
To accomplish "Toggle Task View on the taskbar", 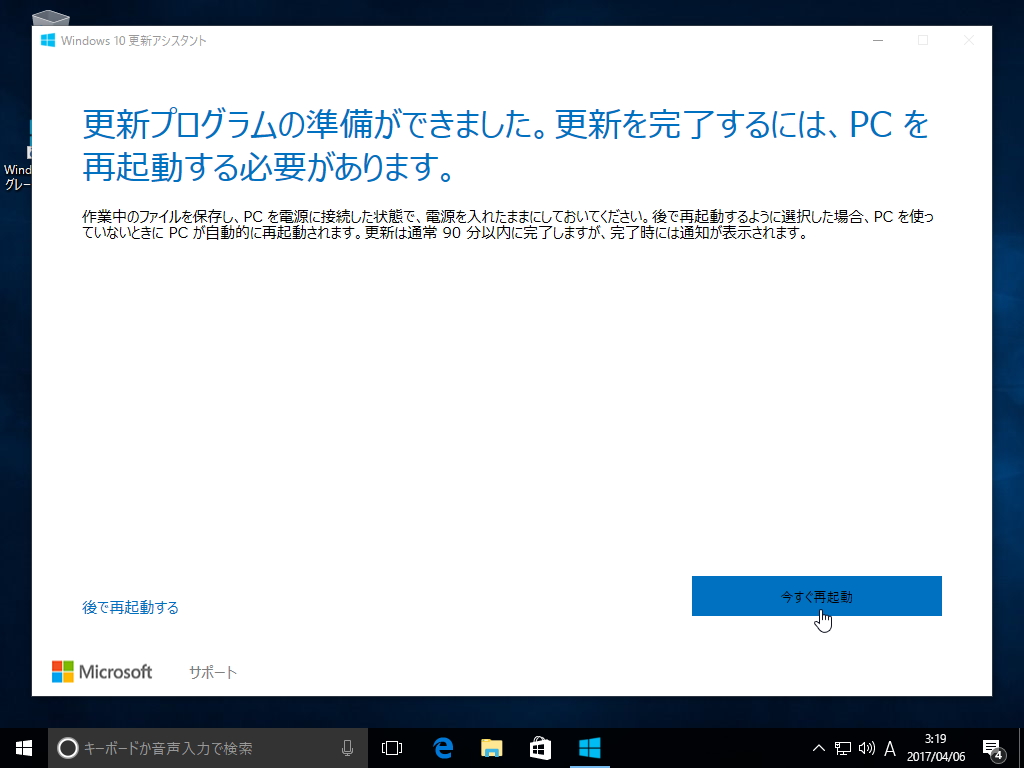I will point(391,747).
